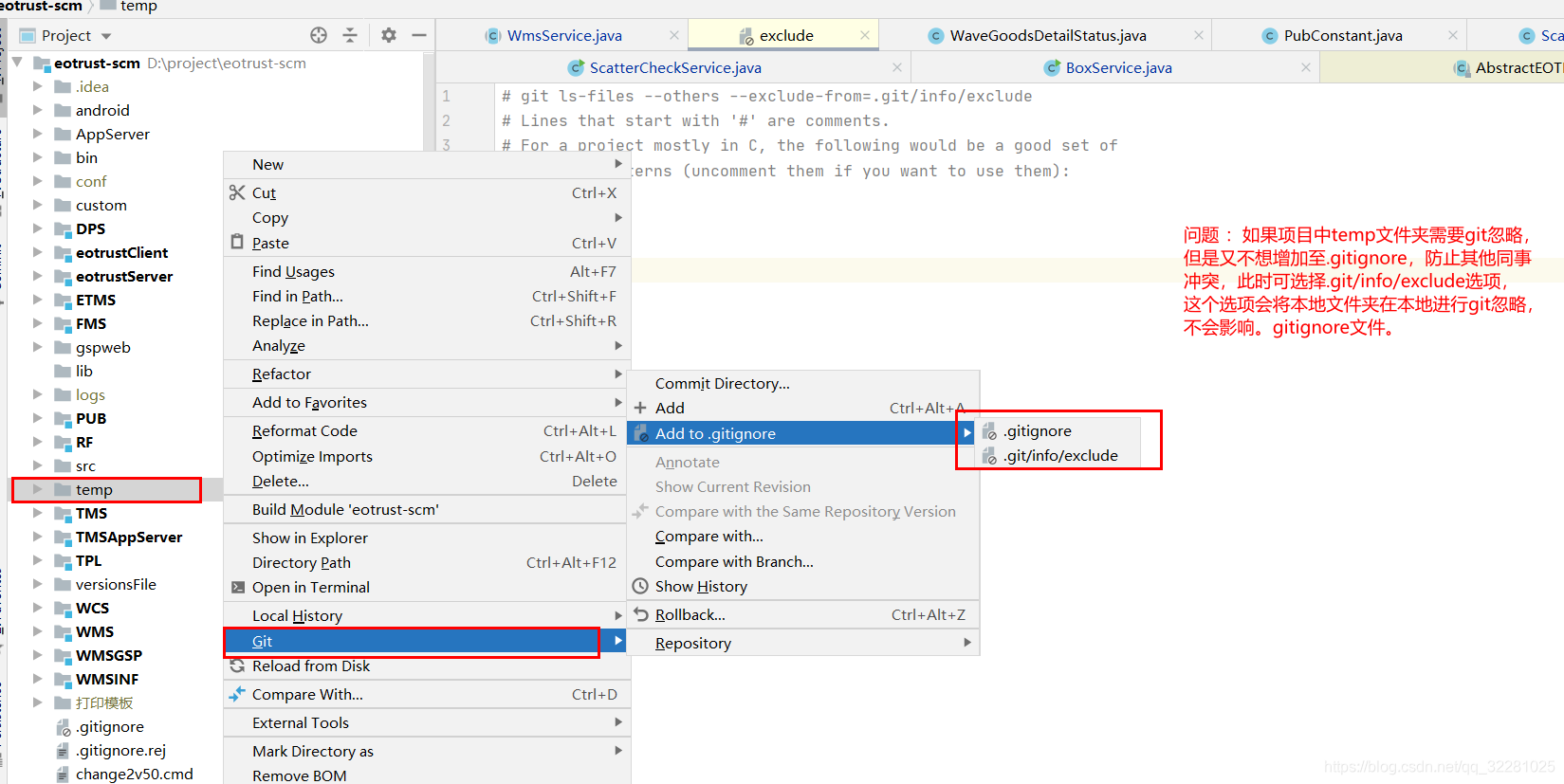
Task: Open the .gitignore.rej file
Action: [120, 750]
